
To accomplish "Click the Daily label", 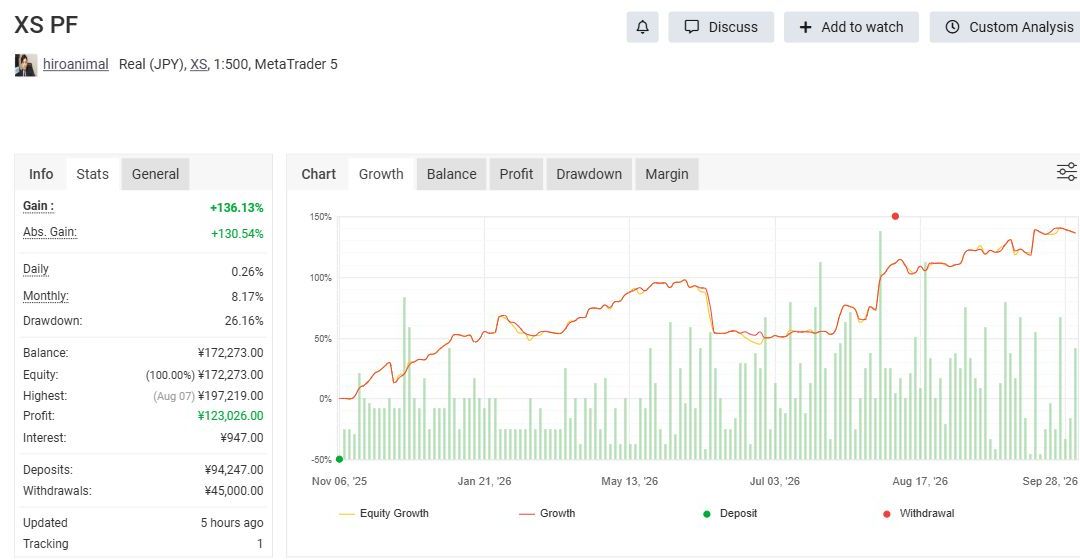I will tap(36, 269).
